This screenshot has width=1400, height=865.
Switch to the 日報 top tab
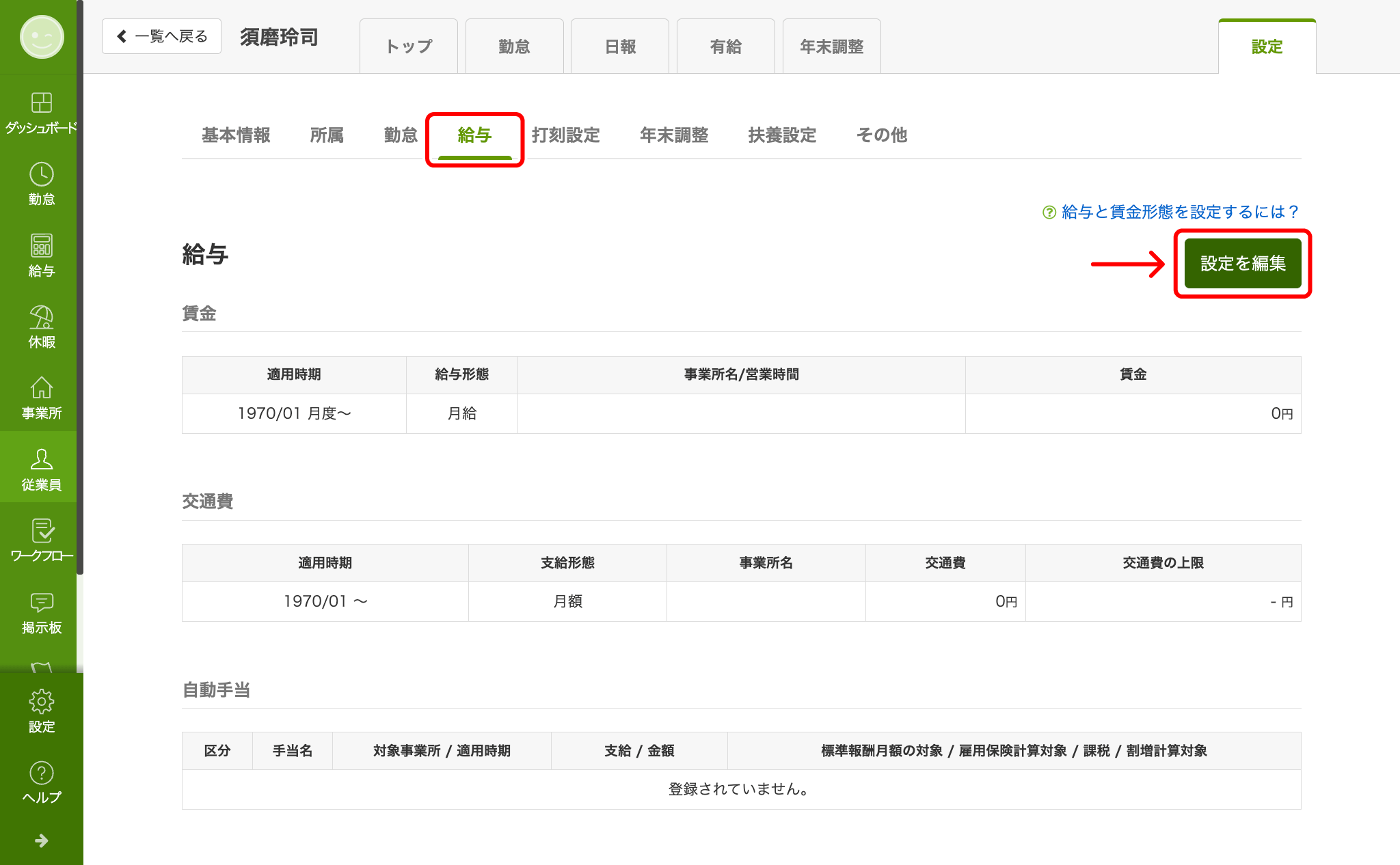pyautogui.click(x=620, y=46)
